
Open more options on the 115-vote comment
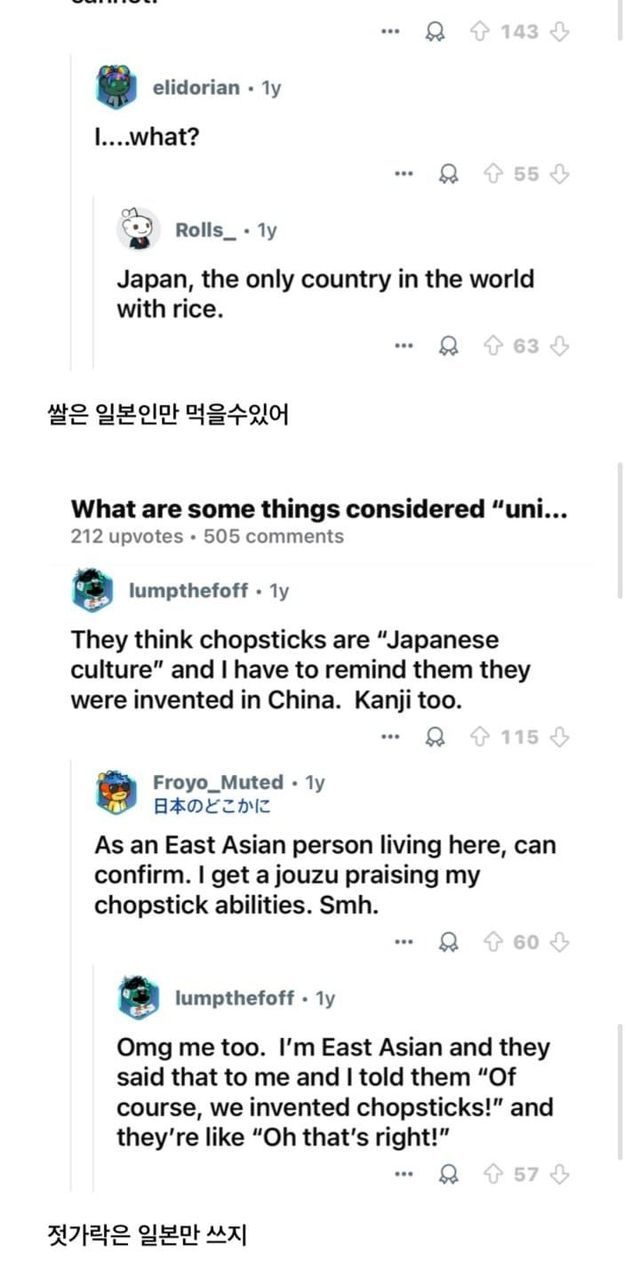pos(390,737)
